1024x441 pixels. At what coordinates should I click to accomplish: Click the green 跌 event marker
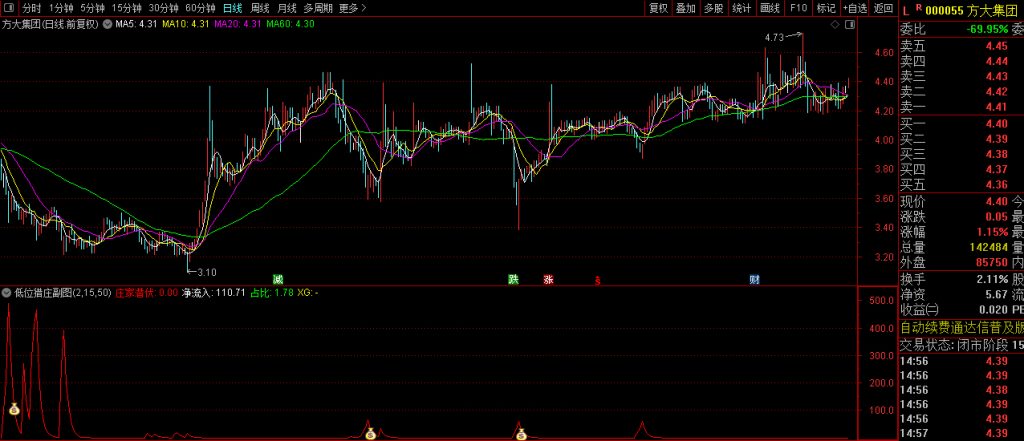click(514, 279)
